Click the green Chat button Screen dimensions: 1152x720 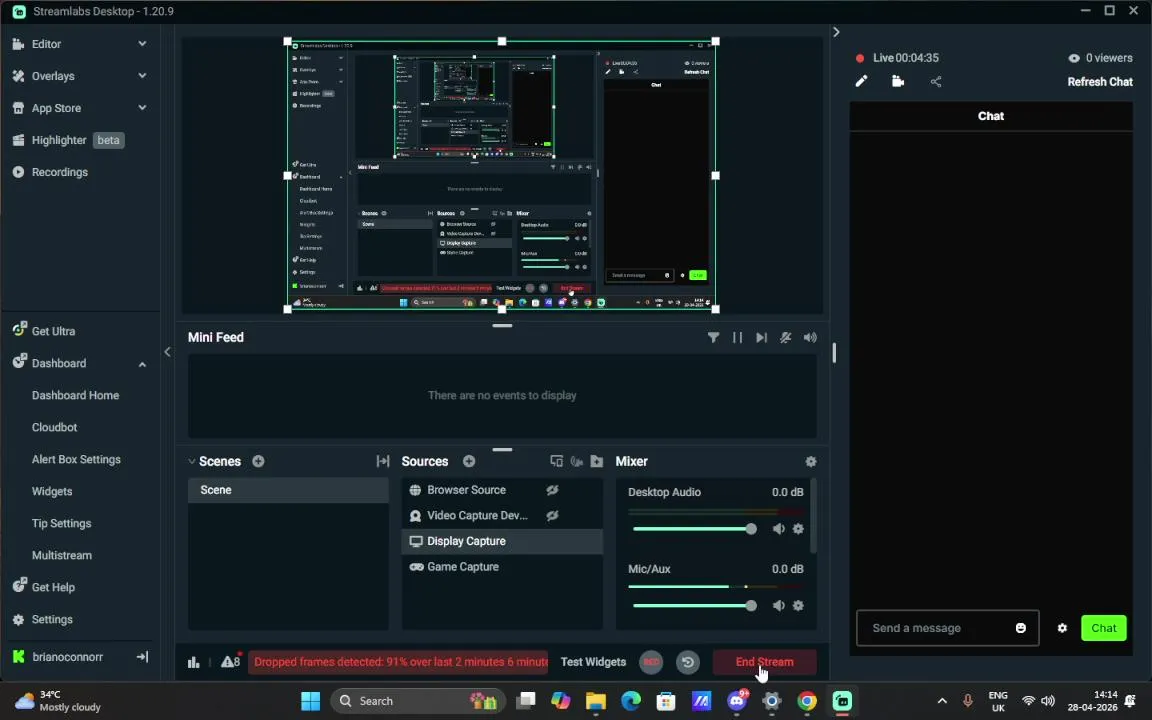[1104, 628]
